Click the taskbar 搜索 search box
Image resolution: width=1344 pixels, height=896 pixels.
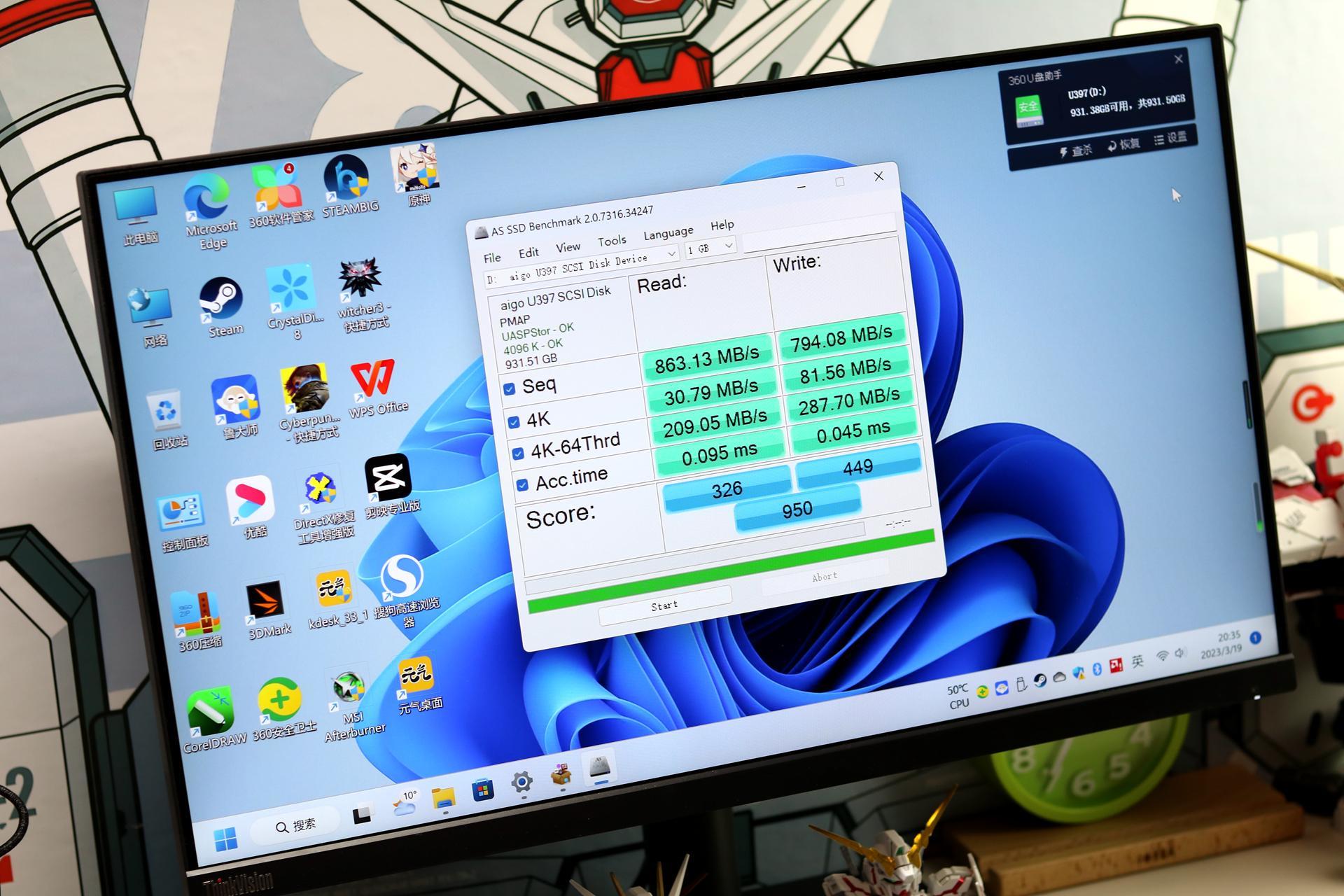(x=296, y=827)
